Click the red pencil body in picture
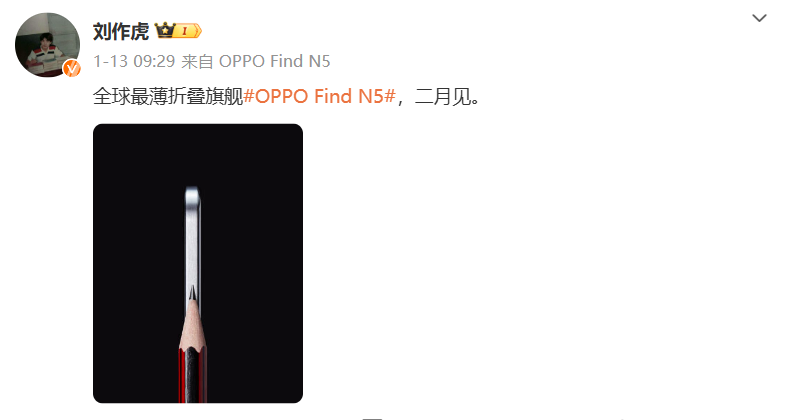Screen dimensions: 788x420 click(193, 374)
